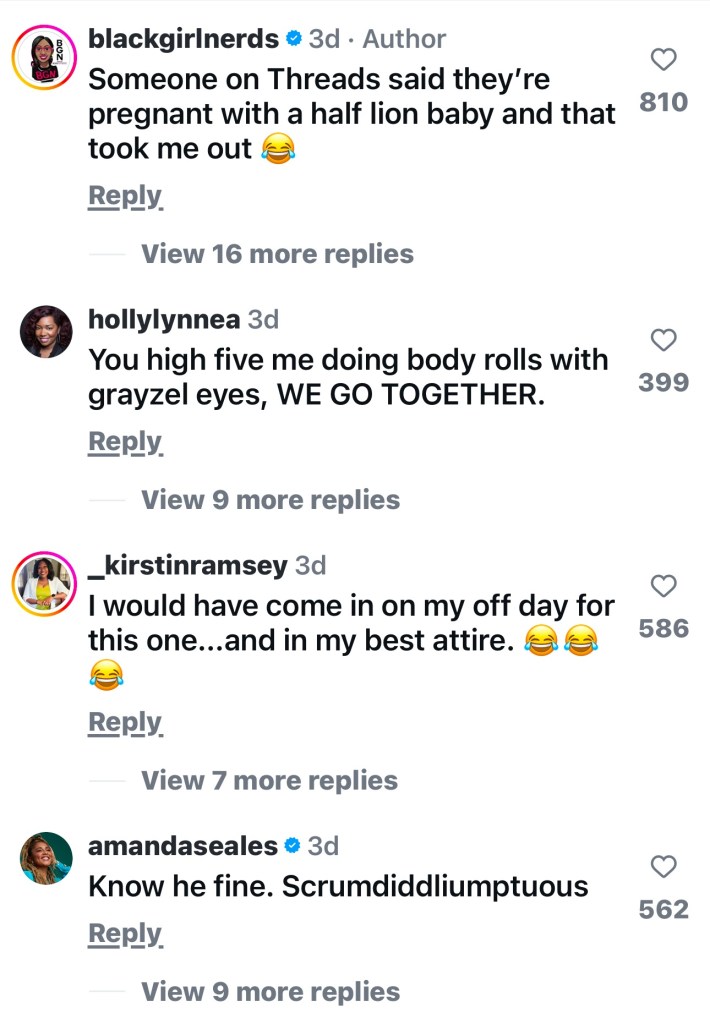Reply to blackgirlnerds' comment

[x=125, y=196]
